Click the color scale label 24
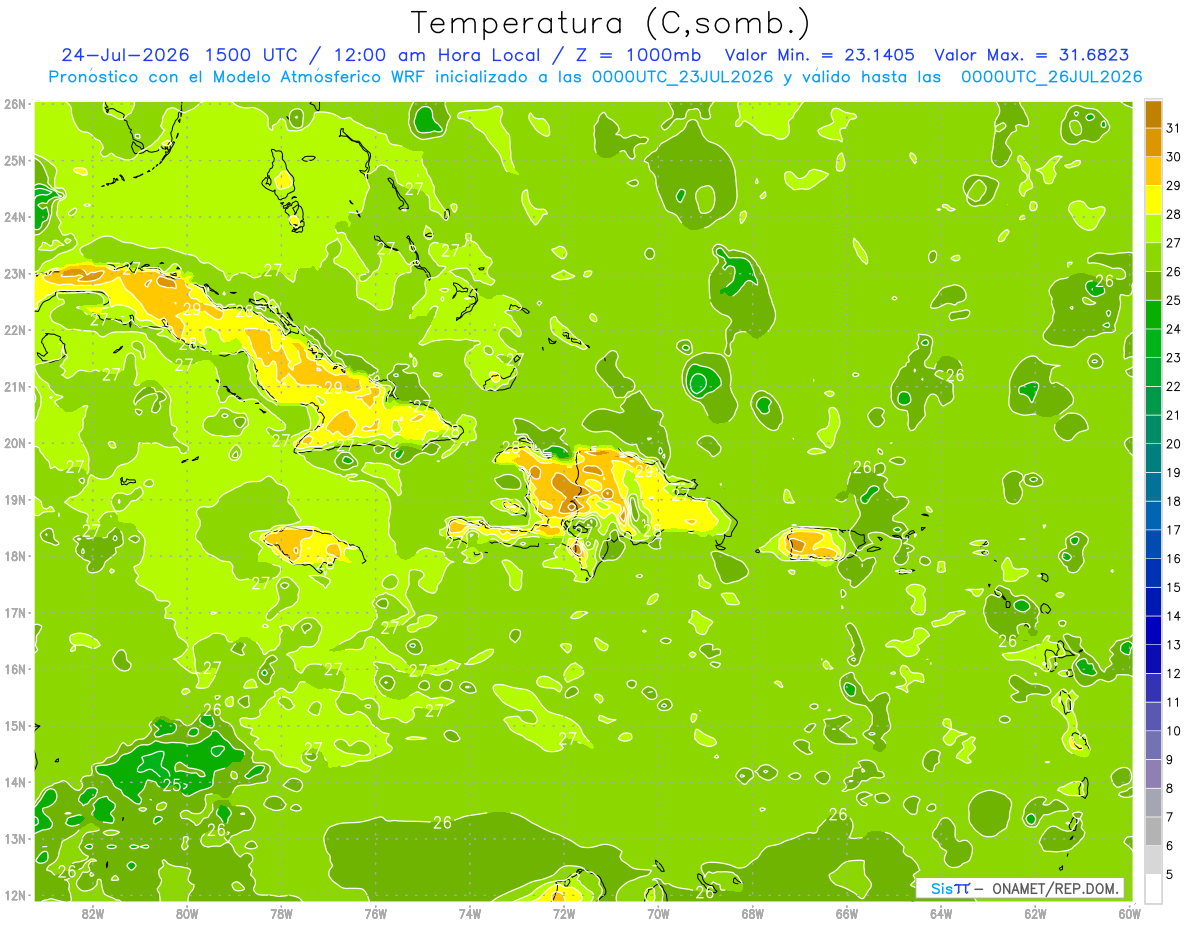Viewport: 1200px width, 927px height. tap(1173, 329)
